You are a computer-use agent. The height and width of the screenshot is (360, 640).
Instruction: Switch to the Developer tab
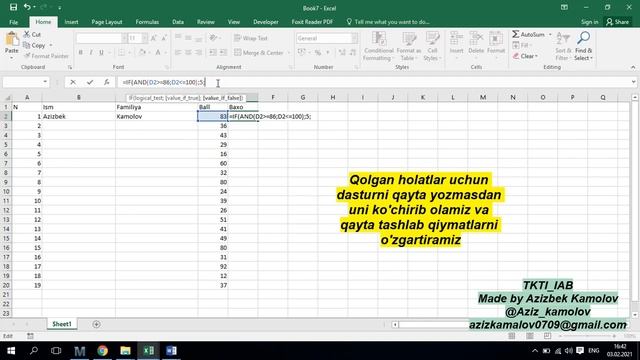pyautogui.click(x=266, y=22)
